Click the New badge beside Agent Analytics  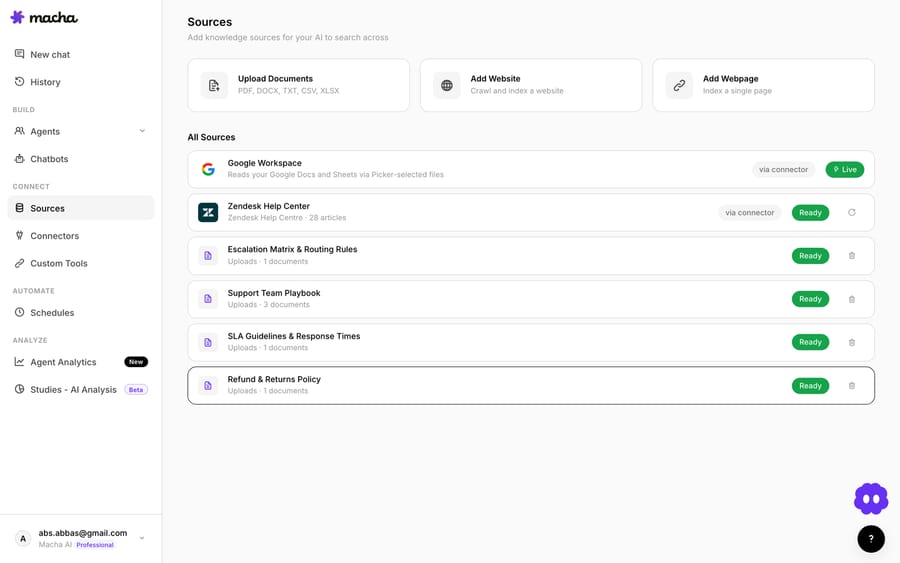[x=136, y=362]
